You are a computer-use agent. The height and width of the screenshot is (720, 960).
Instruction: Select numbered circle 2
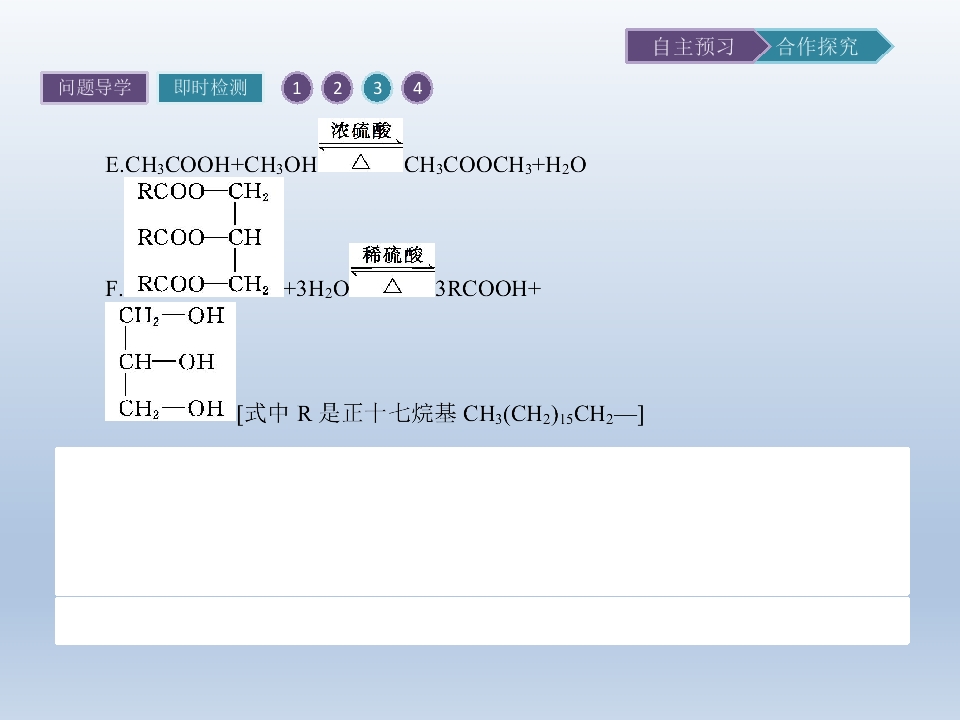tap(337, 88)
